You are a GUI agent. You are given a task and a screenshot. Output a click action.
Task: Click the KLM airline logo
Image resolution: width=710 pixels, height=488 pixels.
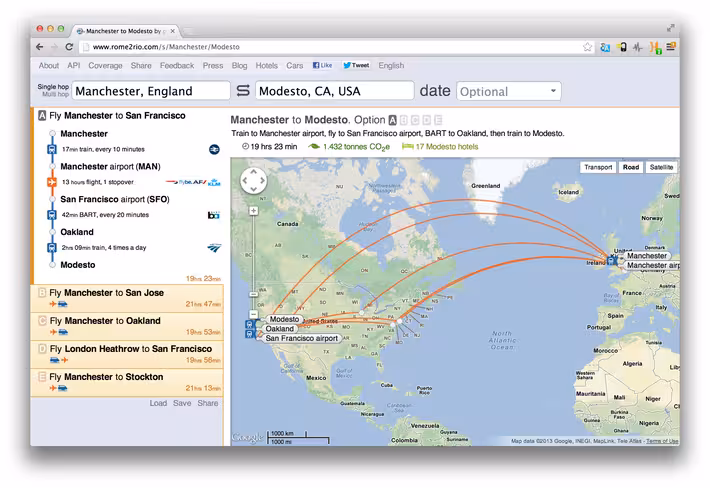click(214, 182)
